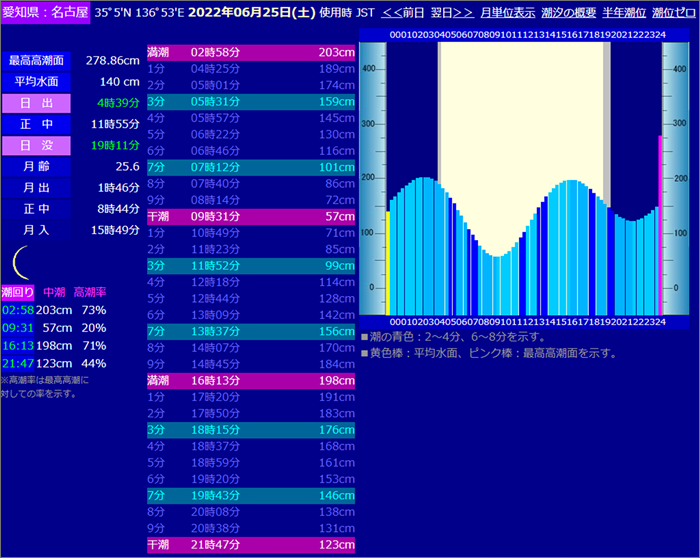This screenshot has width=700, height=558.
Task: Select the 3分 05時31分 159cm row
Action: tap(251, 102)
